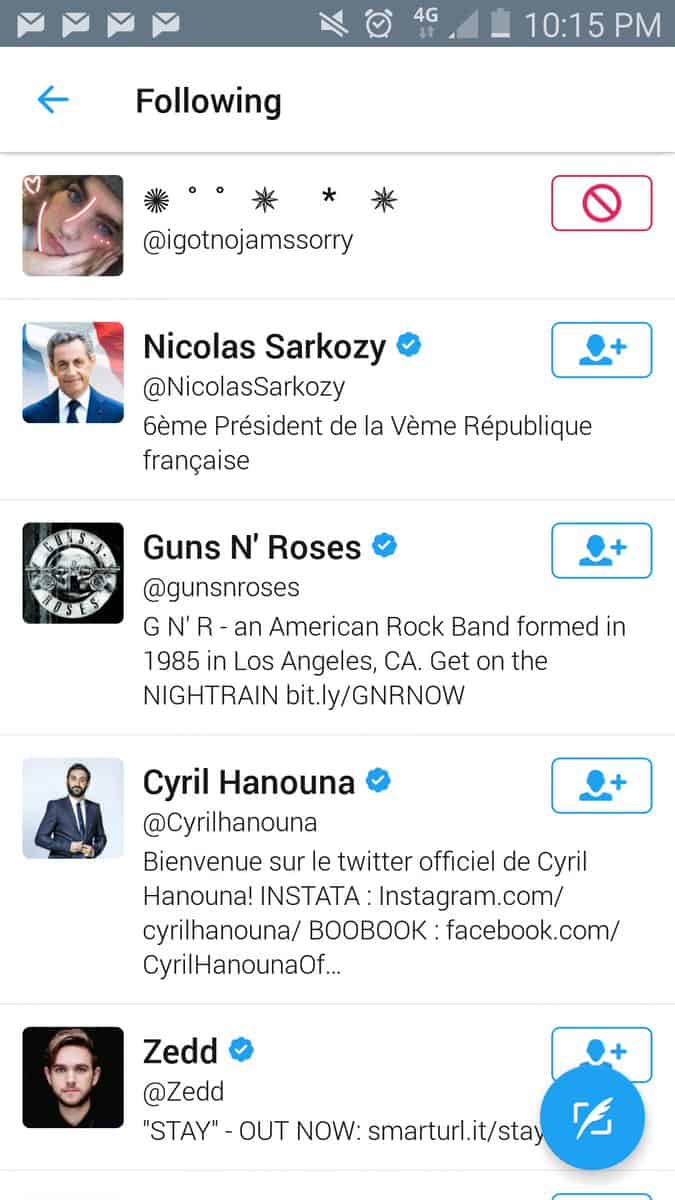
Task: Open the @gunsnroses handle
Action: coord(221,587)
